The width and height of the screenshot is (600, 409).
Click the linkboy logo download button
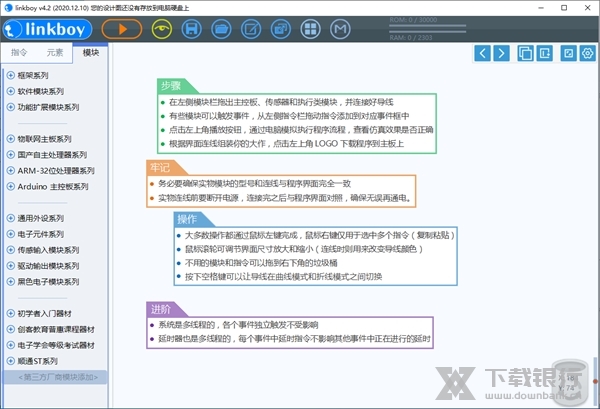[47, 29]
